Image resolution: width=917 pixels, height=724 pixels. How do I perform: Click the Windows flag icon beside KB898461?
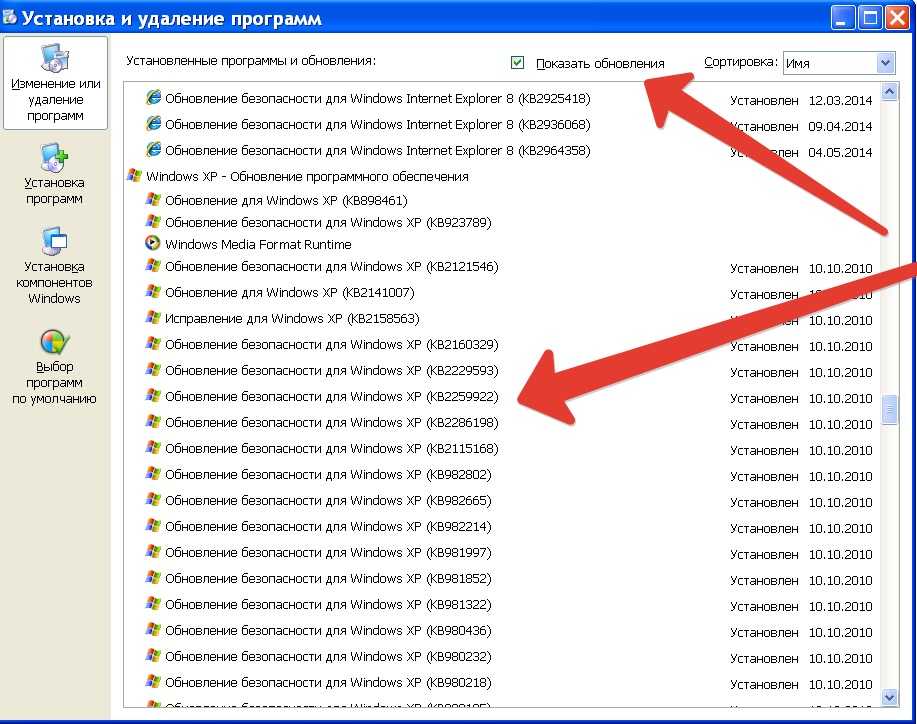(x=153, y=199)
